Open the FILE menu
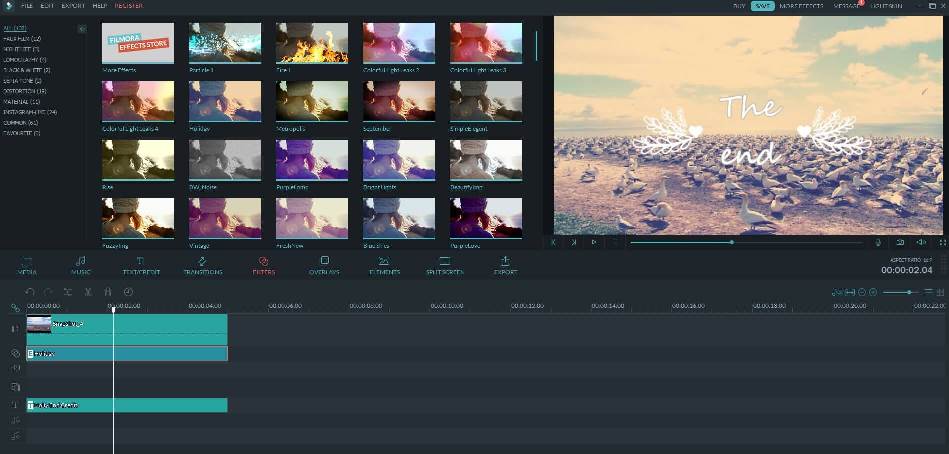 (27, 5)
